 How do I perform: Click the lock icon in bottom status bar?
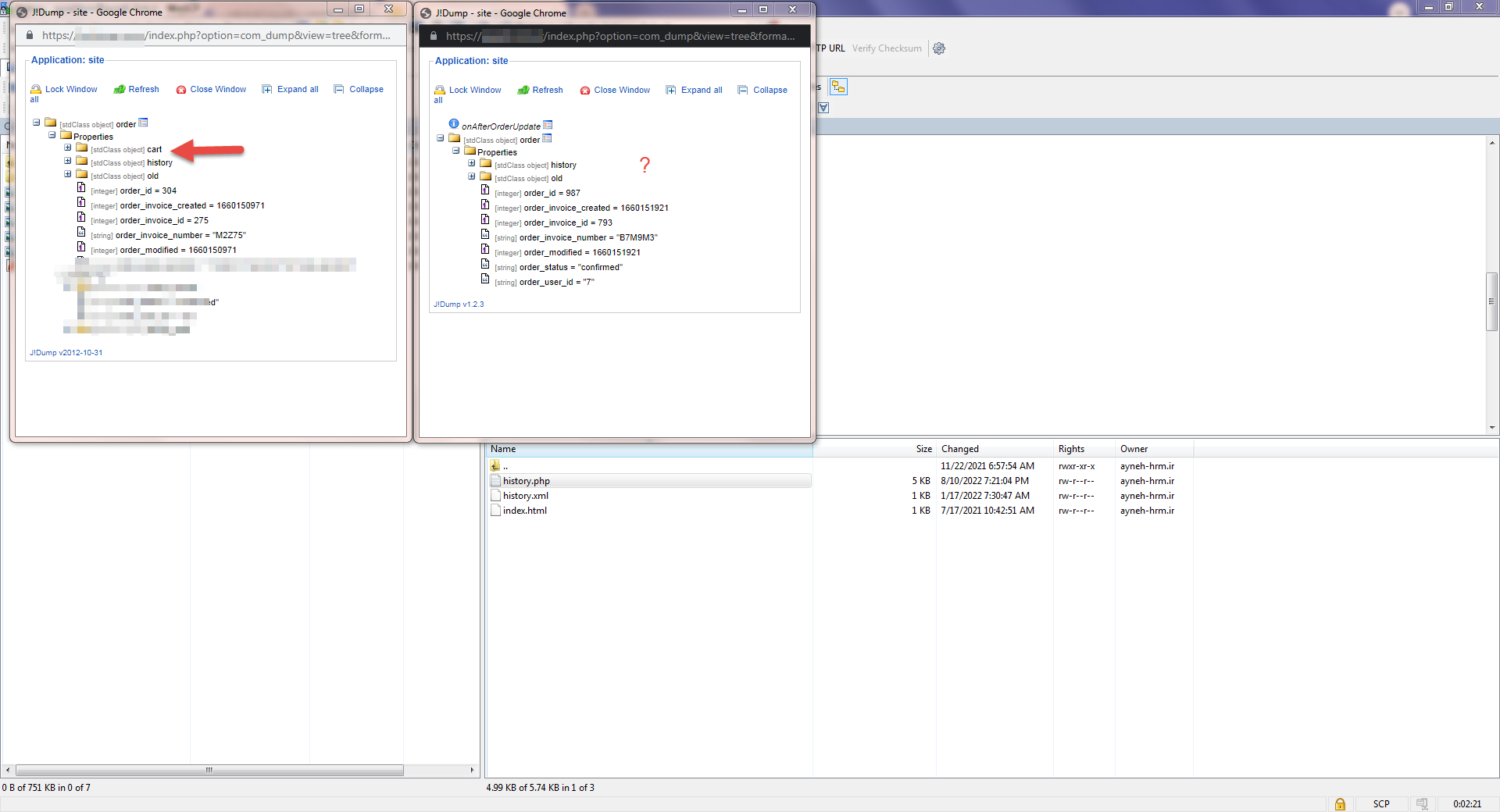point(1340,803)
